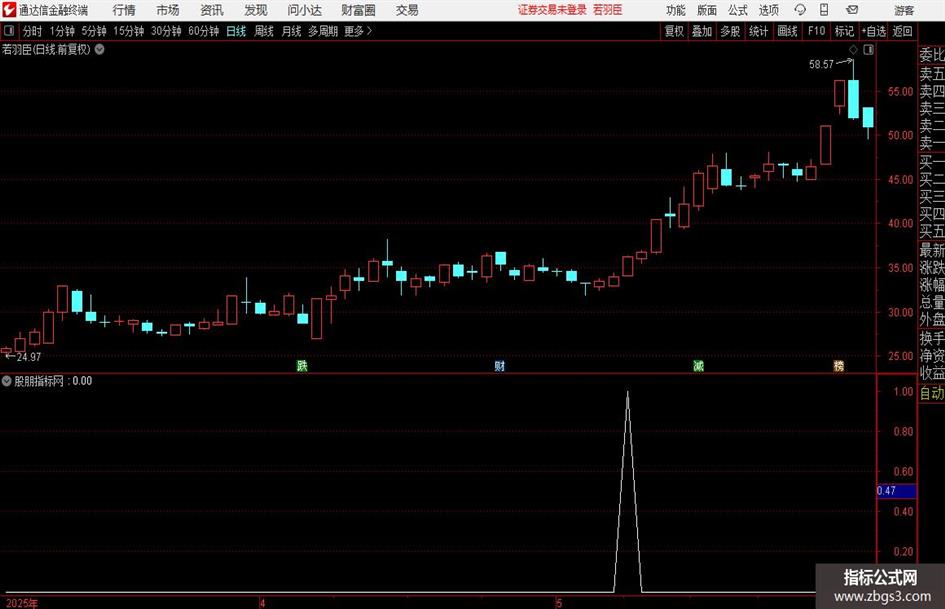Viewport: 945px width, 609px height.
Task: Open the 市场 menu
Action: point(168,10)
